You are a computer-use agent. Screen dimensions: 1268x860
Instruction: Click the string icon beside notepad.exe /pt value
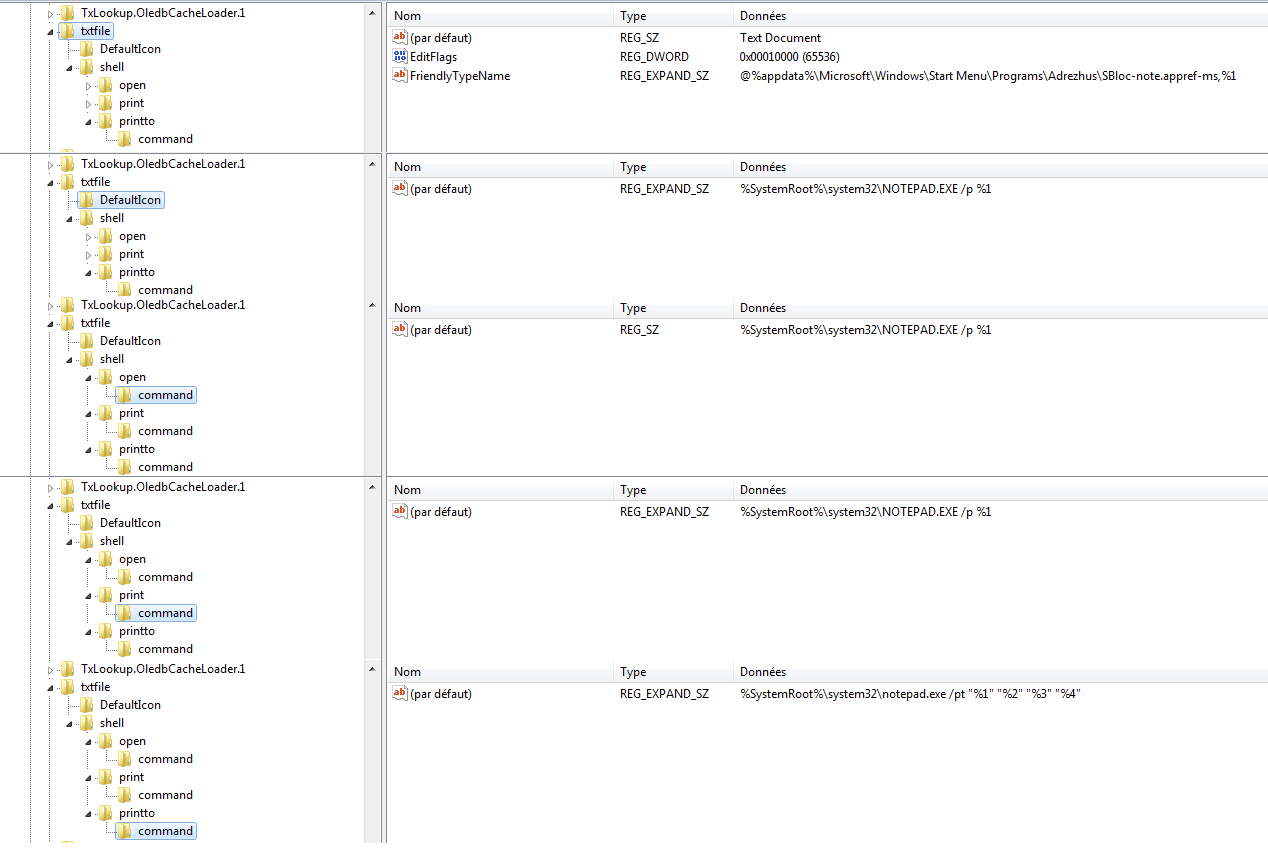(x=399, y=693)
